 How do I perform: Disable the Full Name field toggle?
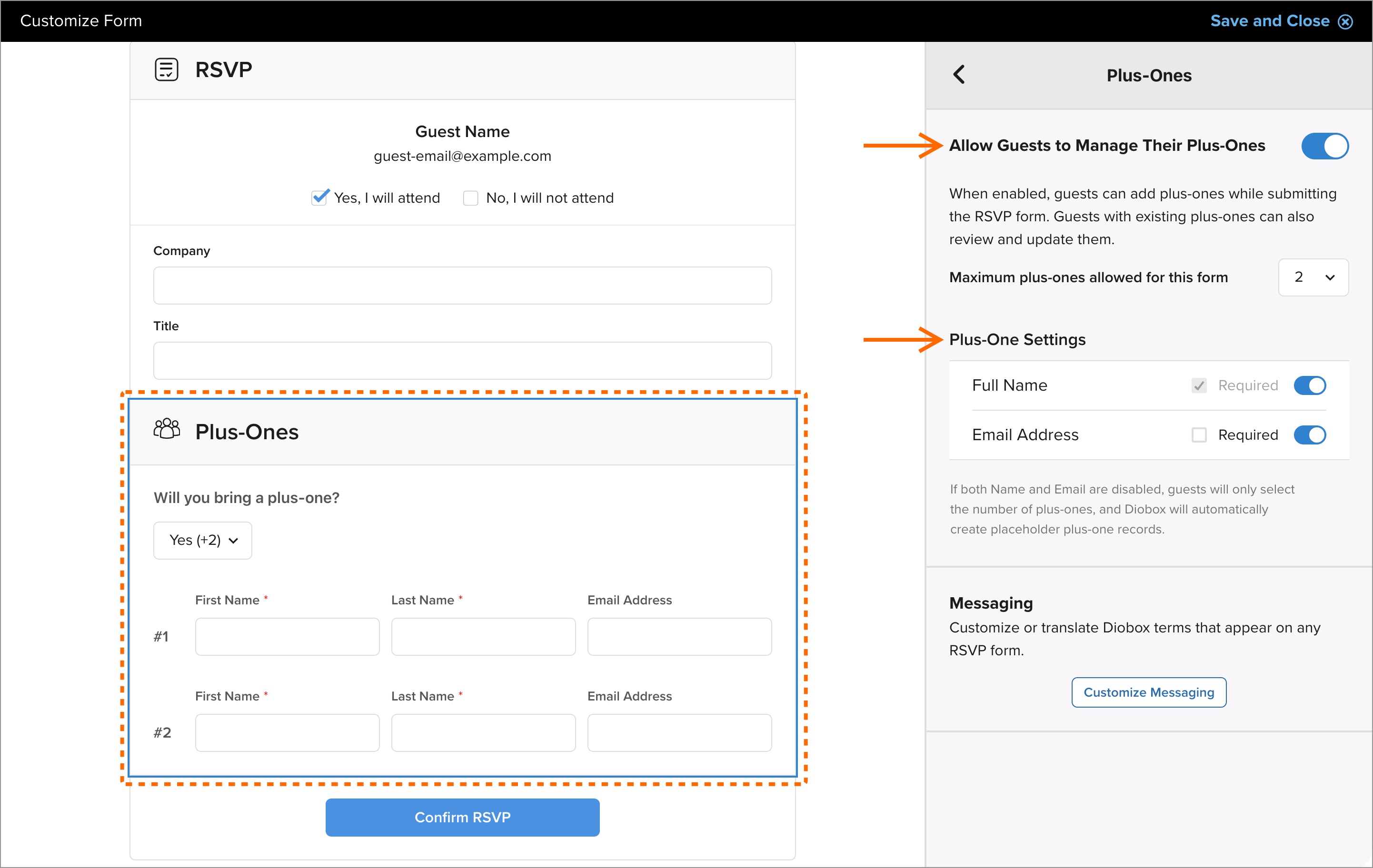click(1310, 386)
